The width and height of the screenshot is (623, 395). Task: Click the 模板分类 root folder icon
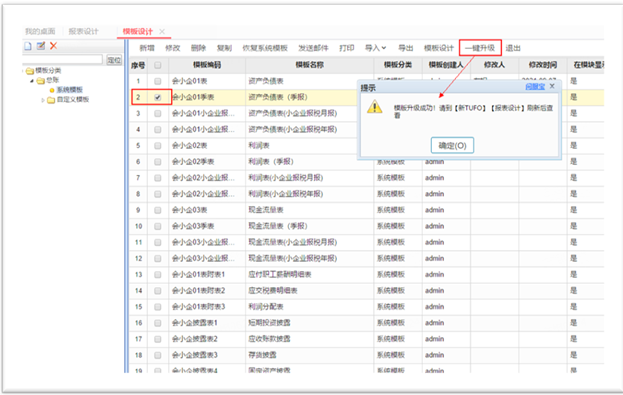(30, 71)
